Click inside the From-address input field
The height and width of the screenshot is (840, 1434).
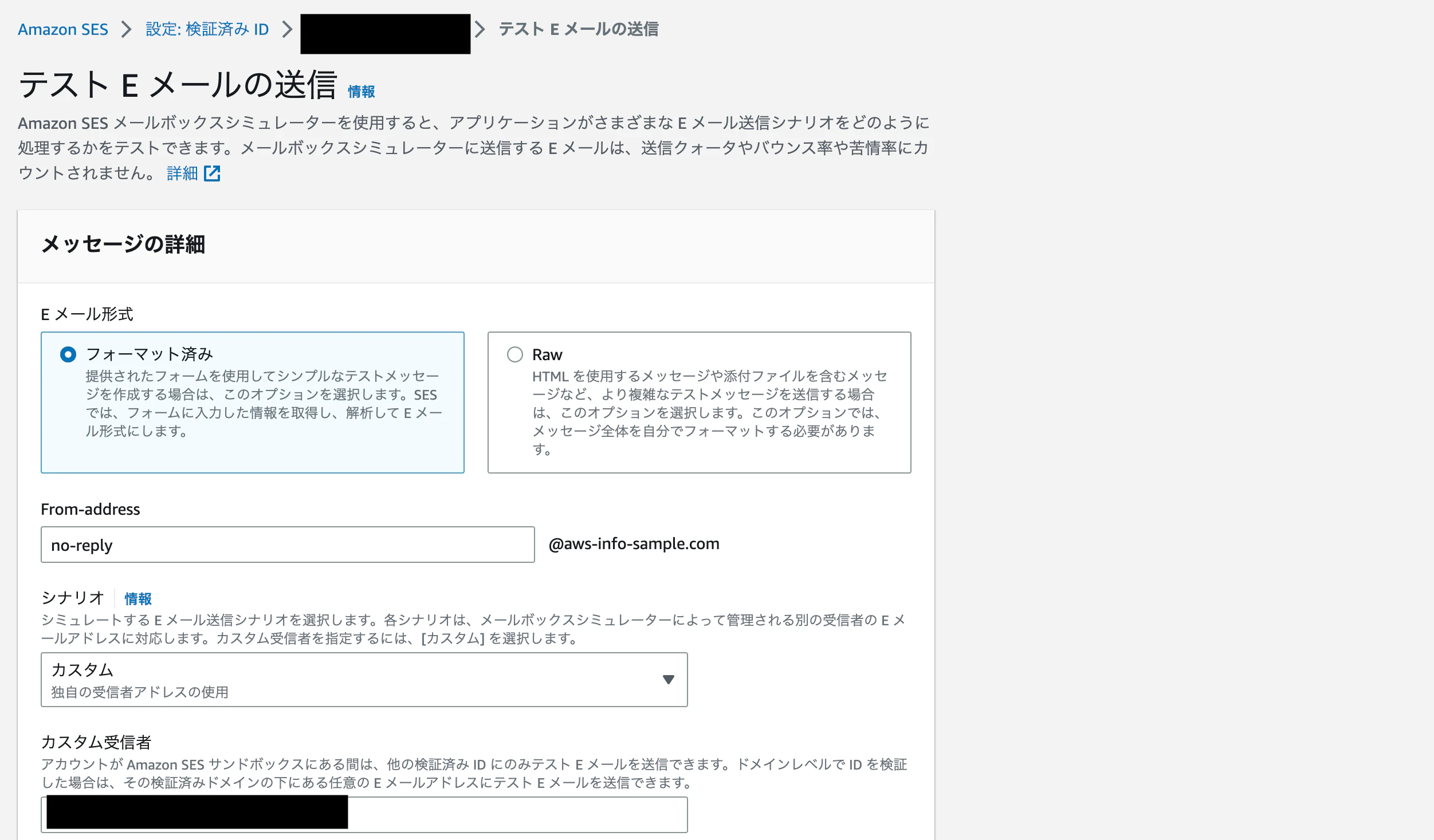click(286, 545)
